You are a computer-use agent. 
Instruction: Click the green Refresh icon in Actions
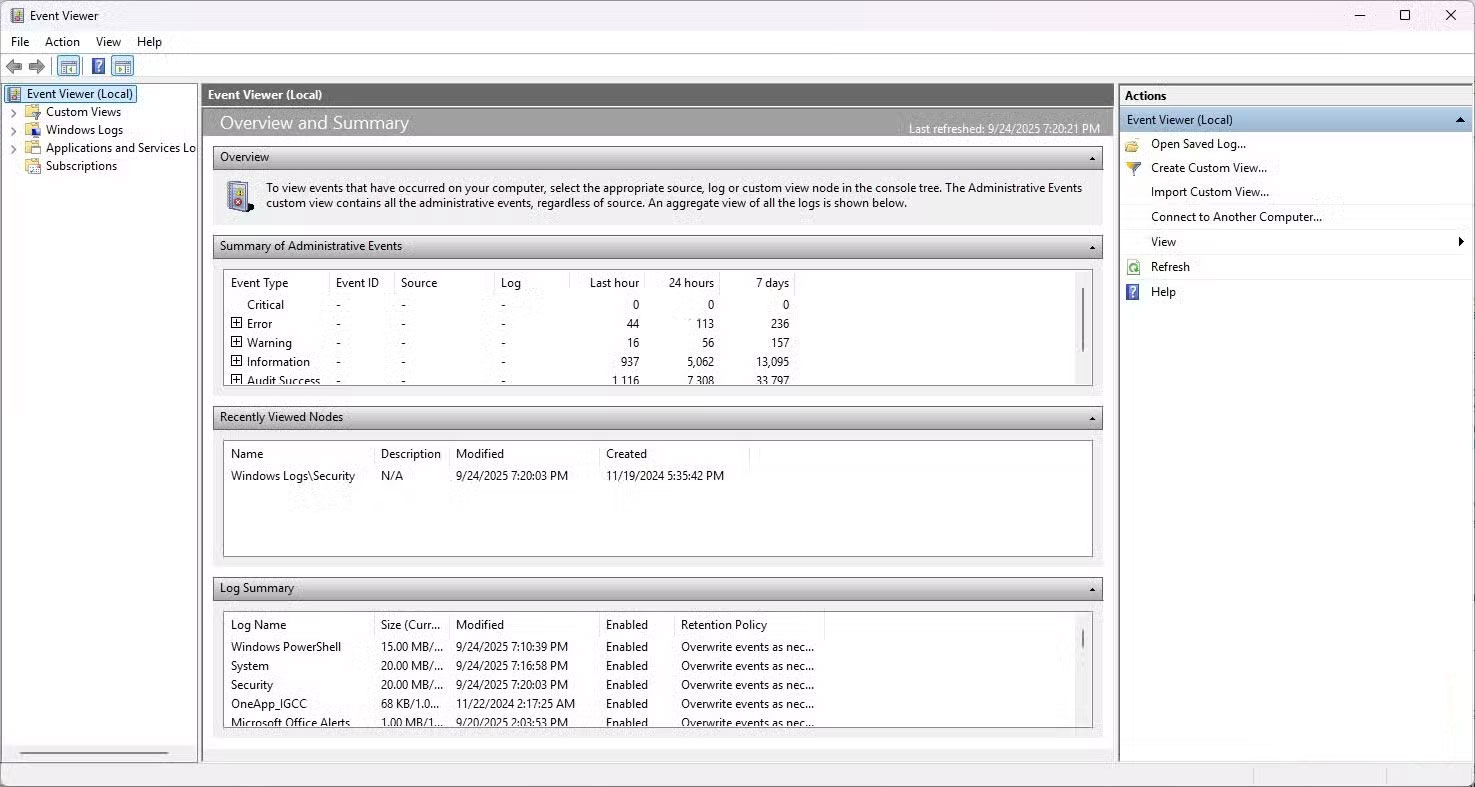point(1133,267)
